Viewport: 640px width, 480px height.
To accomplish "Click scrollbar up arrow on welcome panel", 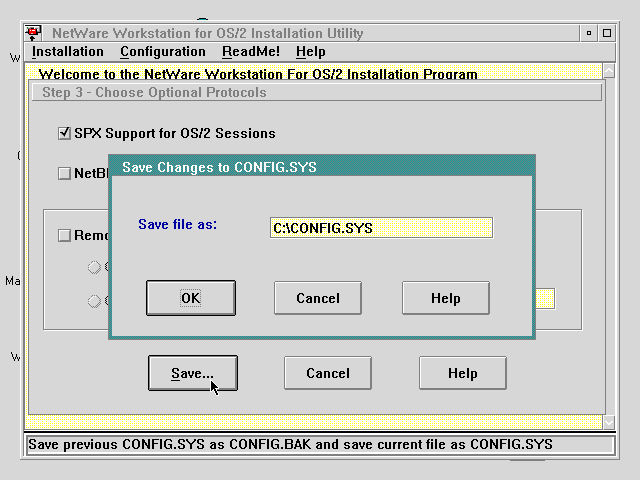I will (x=609, y=71).
